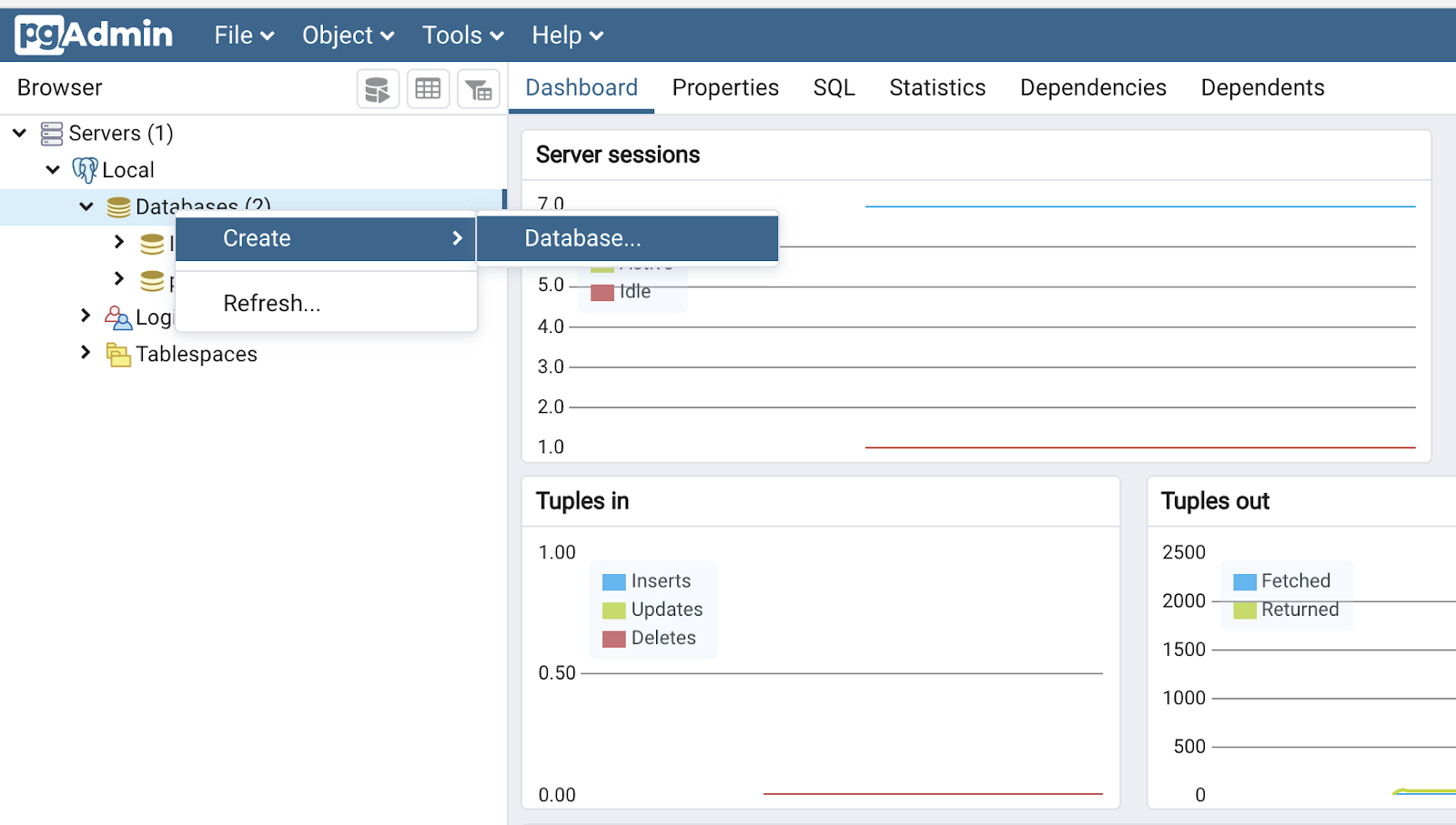Select the first database icon under Databases
The height and width of the screenshot is (825, 1456).
pyautogui.click(x=152, y=244)
